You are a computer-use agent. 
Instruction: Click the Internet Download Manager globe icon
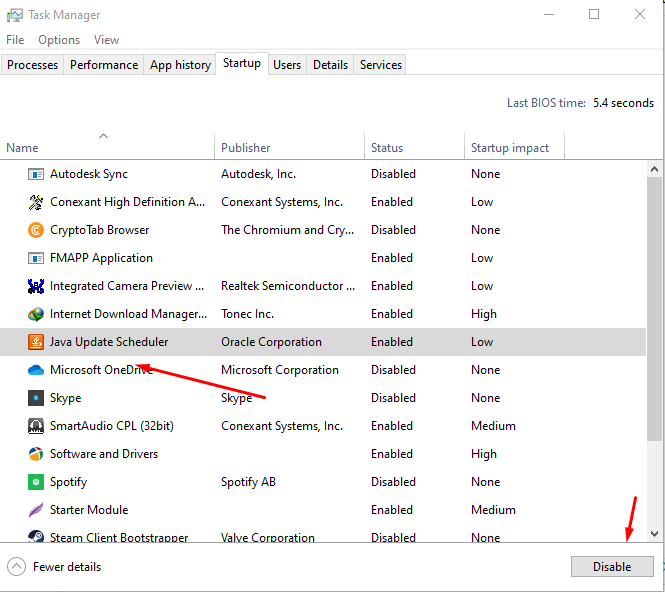coord(36,314)
